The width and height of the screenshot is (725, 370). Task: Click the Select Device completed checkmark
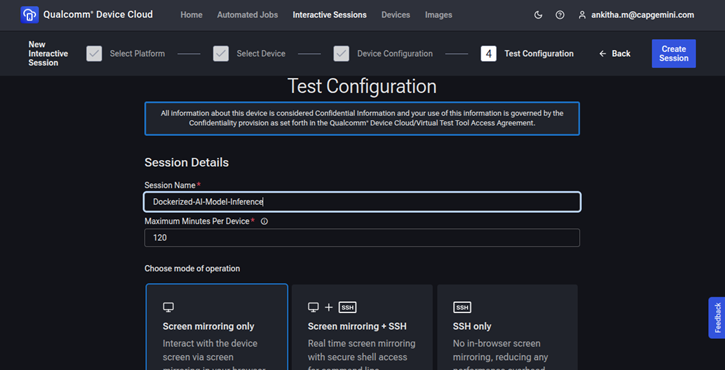tap(221, 54)
